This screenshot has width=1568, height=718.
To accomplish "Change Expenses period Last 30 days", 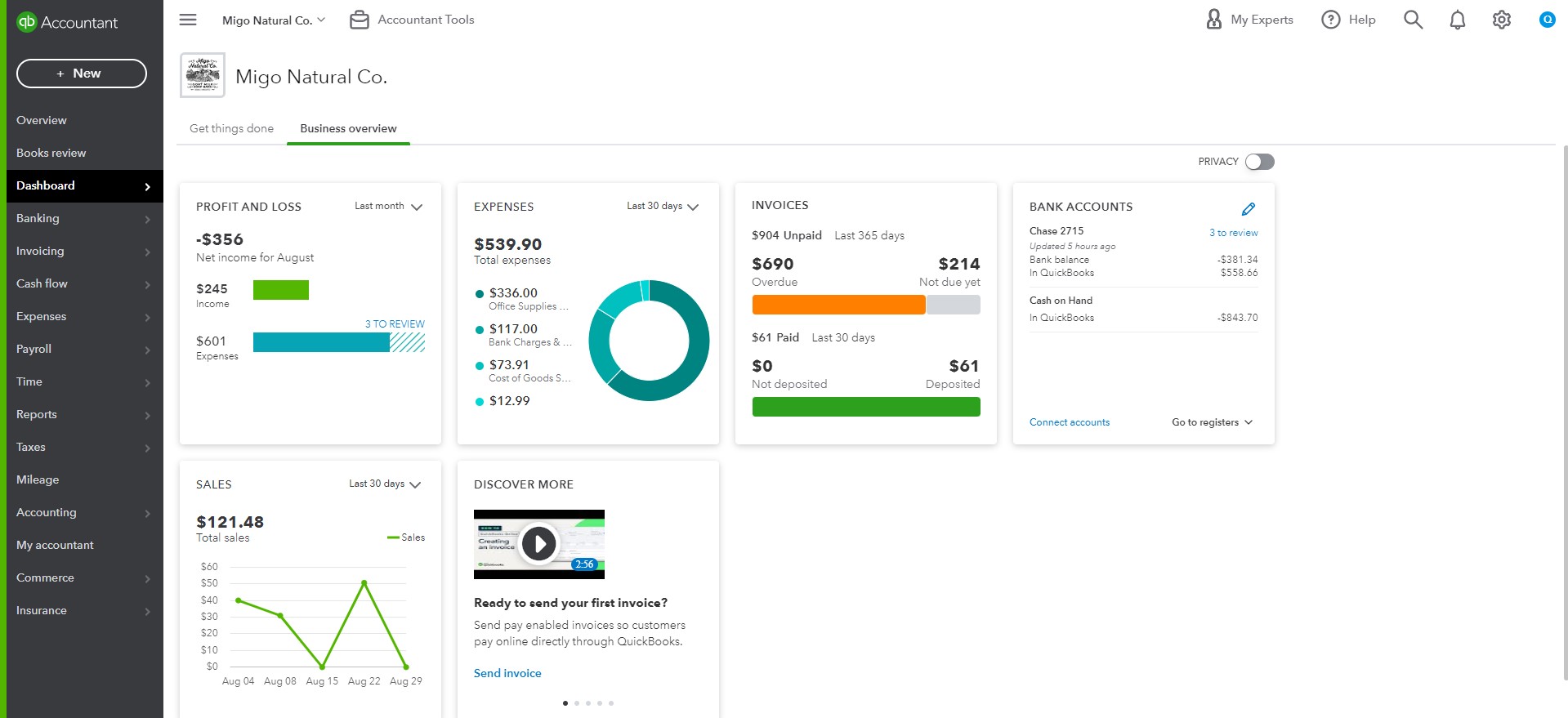I will tap(663, 207).
